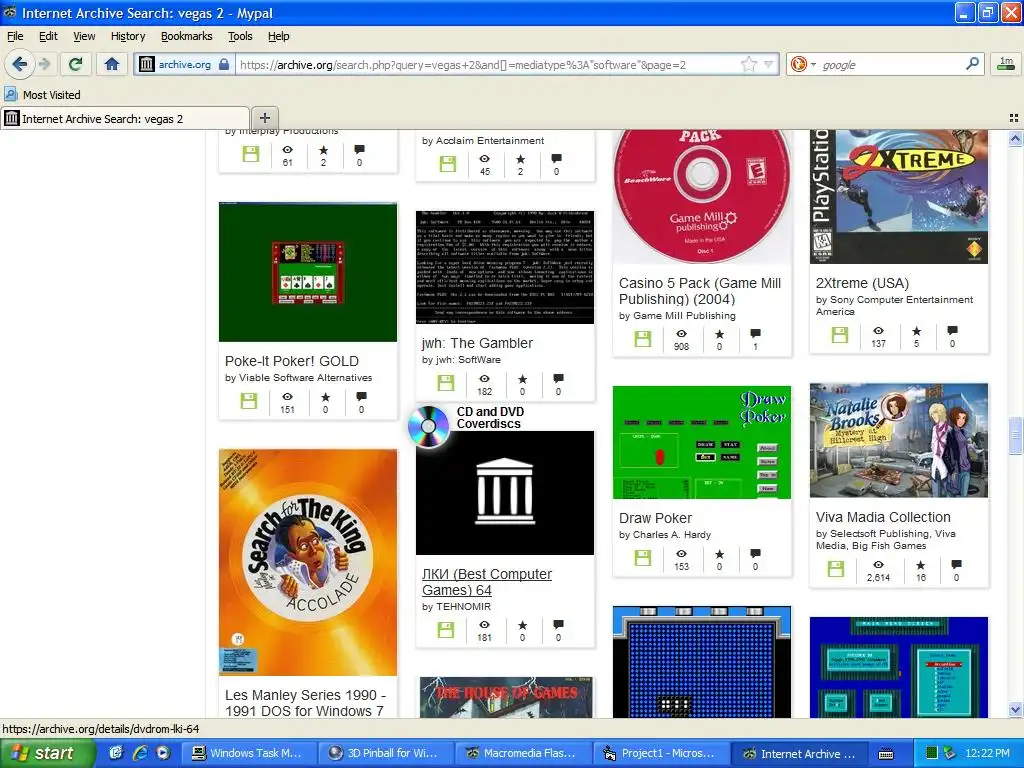Open jwh: The Gambler title link
The width and height of the screenshot is (1024, 768).
tap(477, 343)
